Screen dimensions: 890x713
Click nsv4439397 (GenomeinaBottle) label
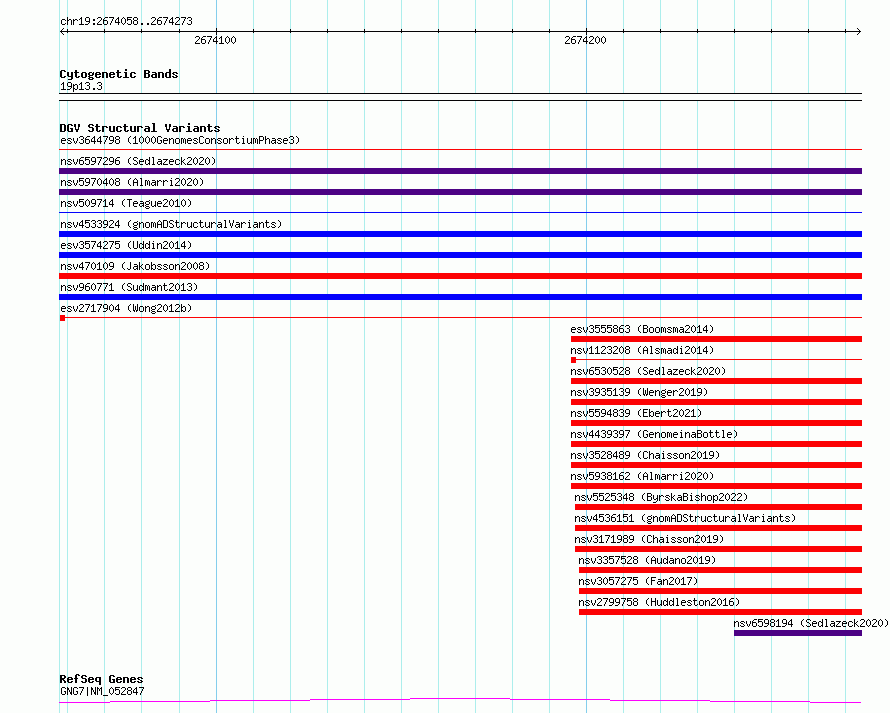654,434
